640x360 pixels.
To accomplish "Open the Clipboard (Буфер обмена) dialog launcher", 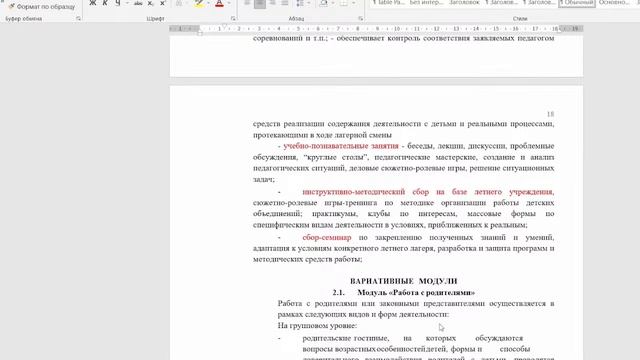I will [x=78, y=19].
